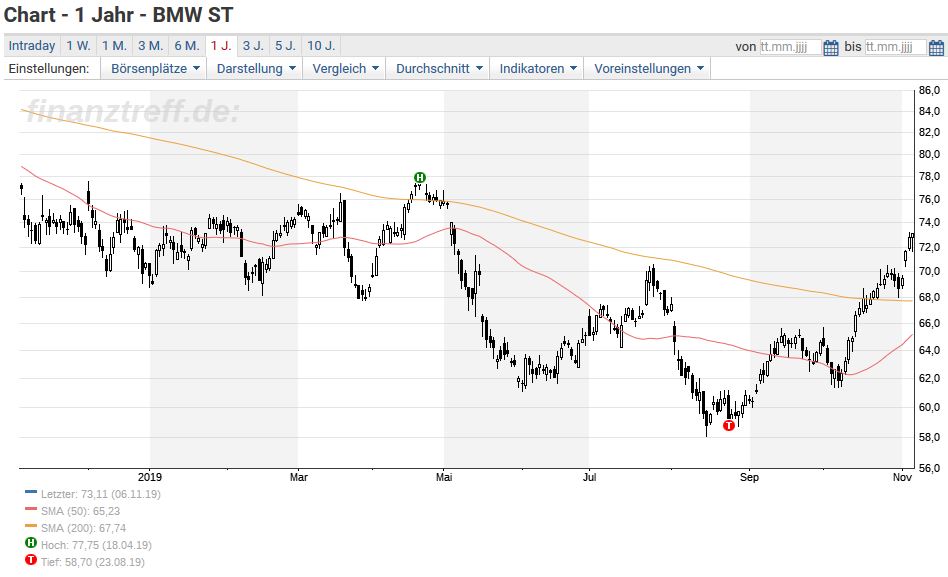The image size is (948, 577).
Task: Select the 5 J. time range tab
Action: click(285, 46)
